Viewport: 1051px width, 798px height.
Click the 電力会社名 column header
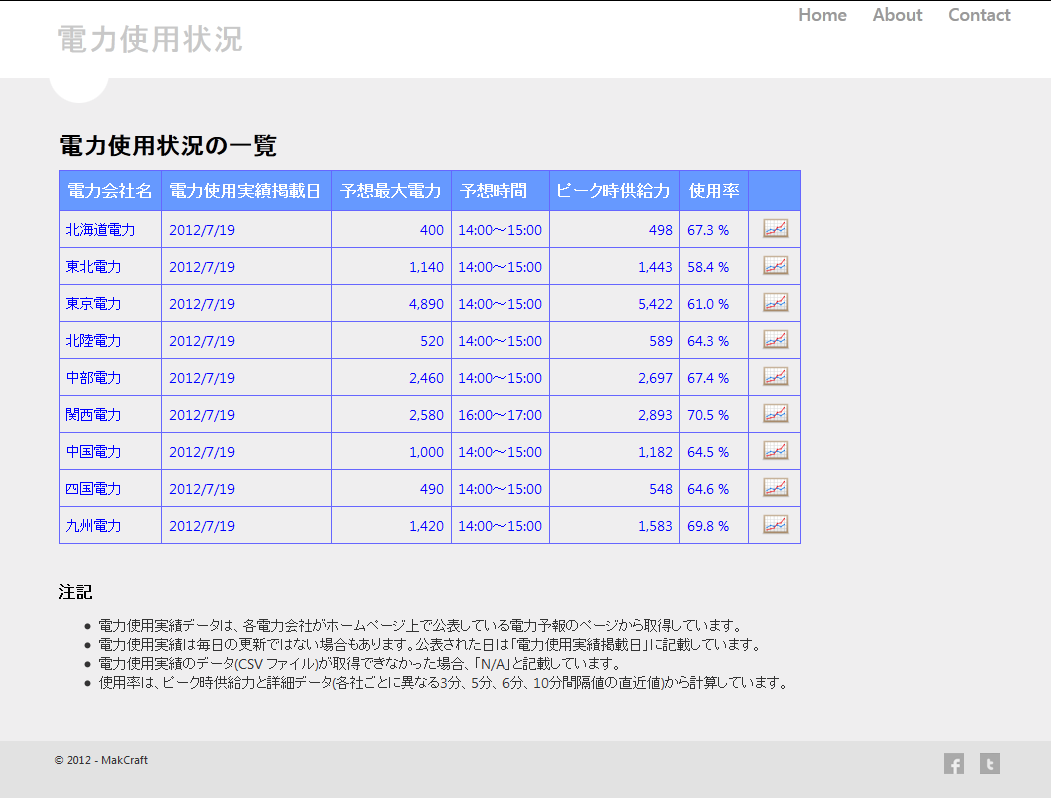click(110, 191)
